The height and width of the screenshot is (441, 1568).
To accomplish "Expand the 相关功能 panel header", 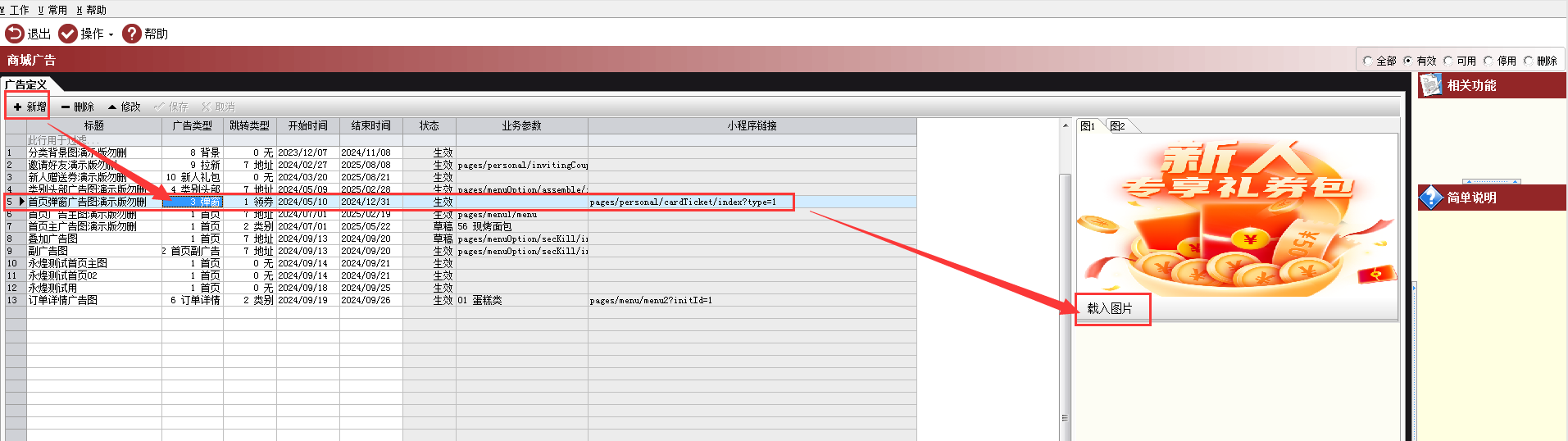I will (1492, 85).
